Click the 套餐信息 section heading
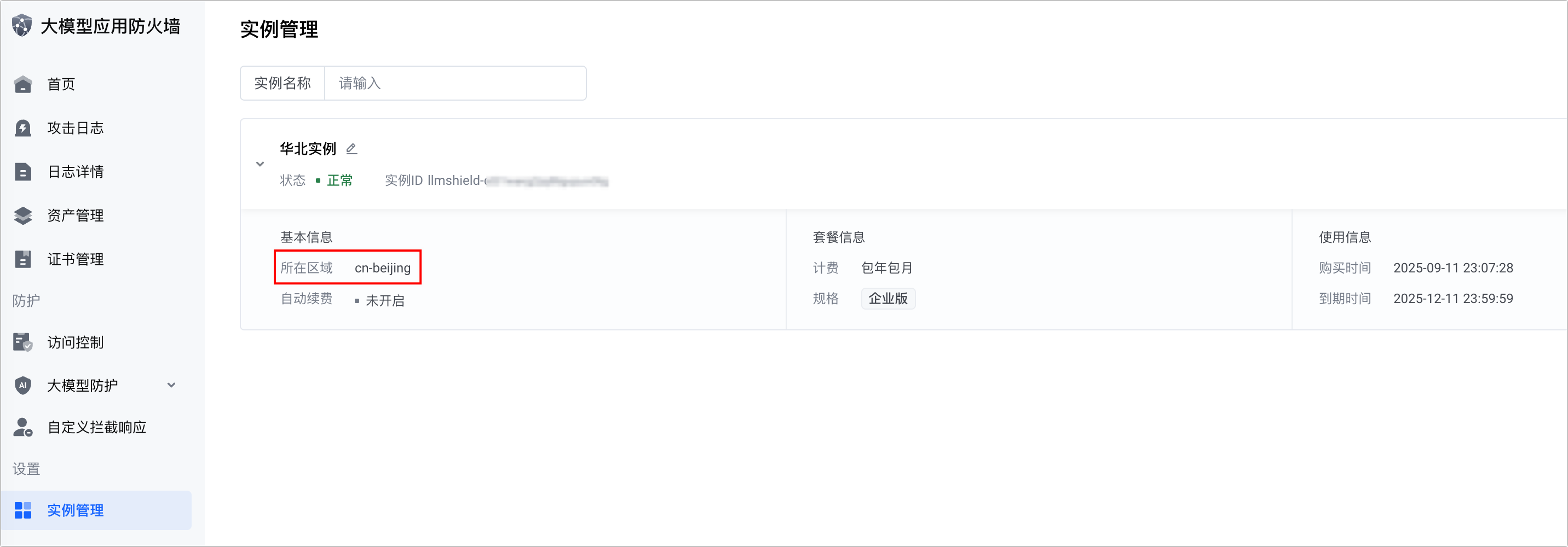 coord(839,237)
